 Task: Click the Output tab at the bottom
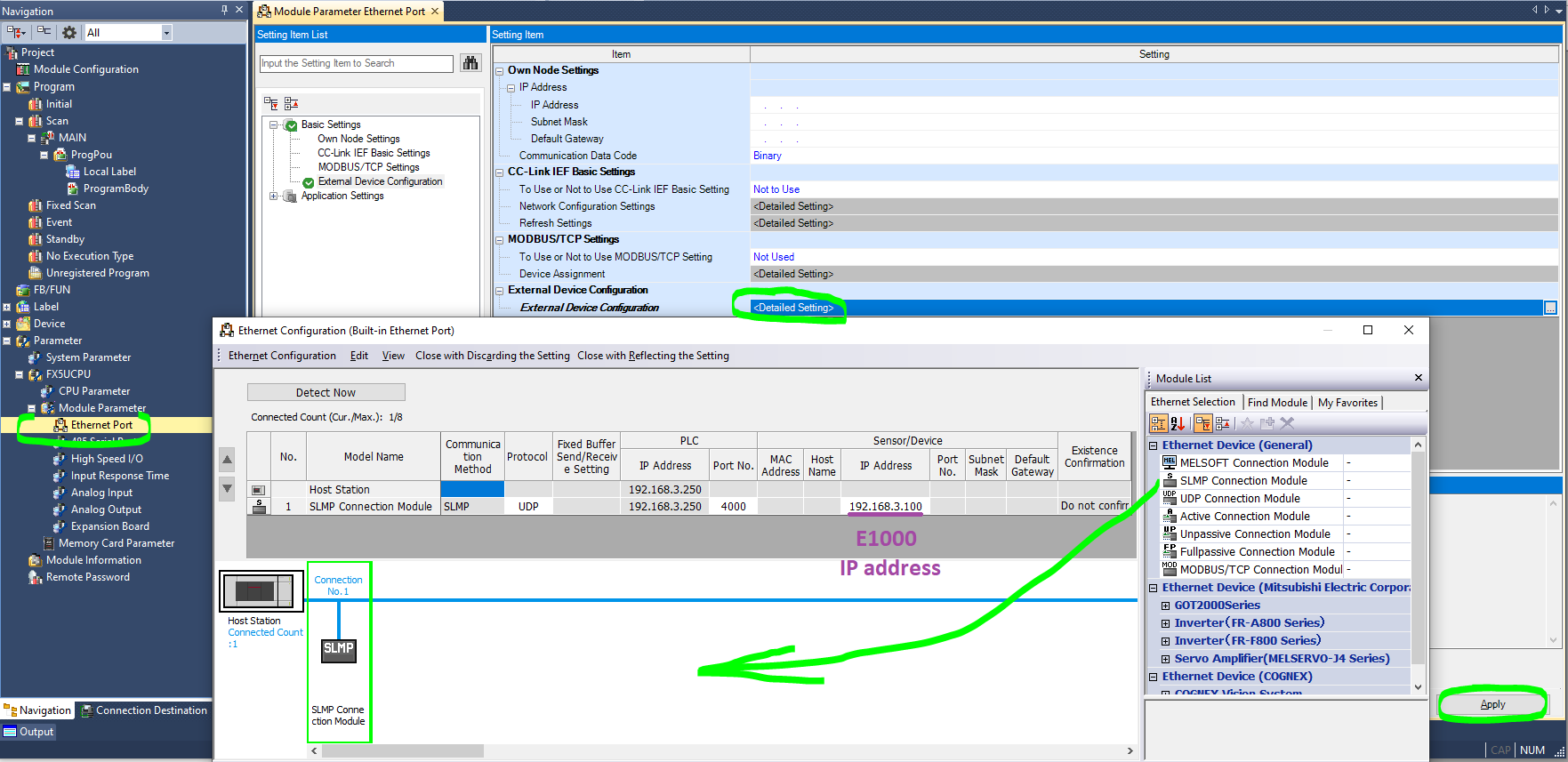pos(28,732)
